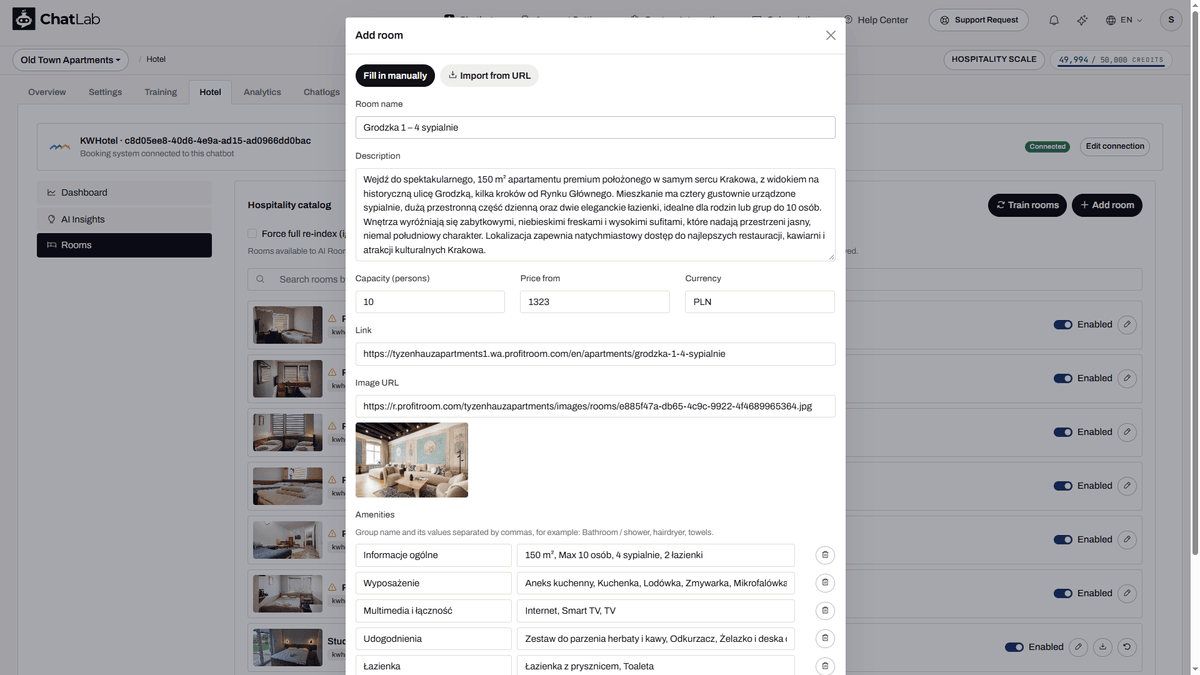Delete the Wyposażenie amenity row

pyautogui.click(x=825, y=583)
